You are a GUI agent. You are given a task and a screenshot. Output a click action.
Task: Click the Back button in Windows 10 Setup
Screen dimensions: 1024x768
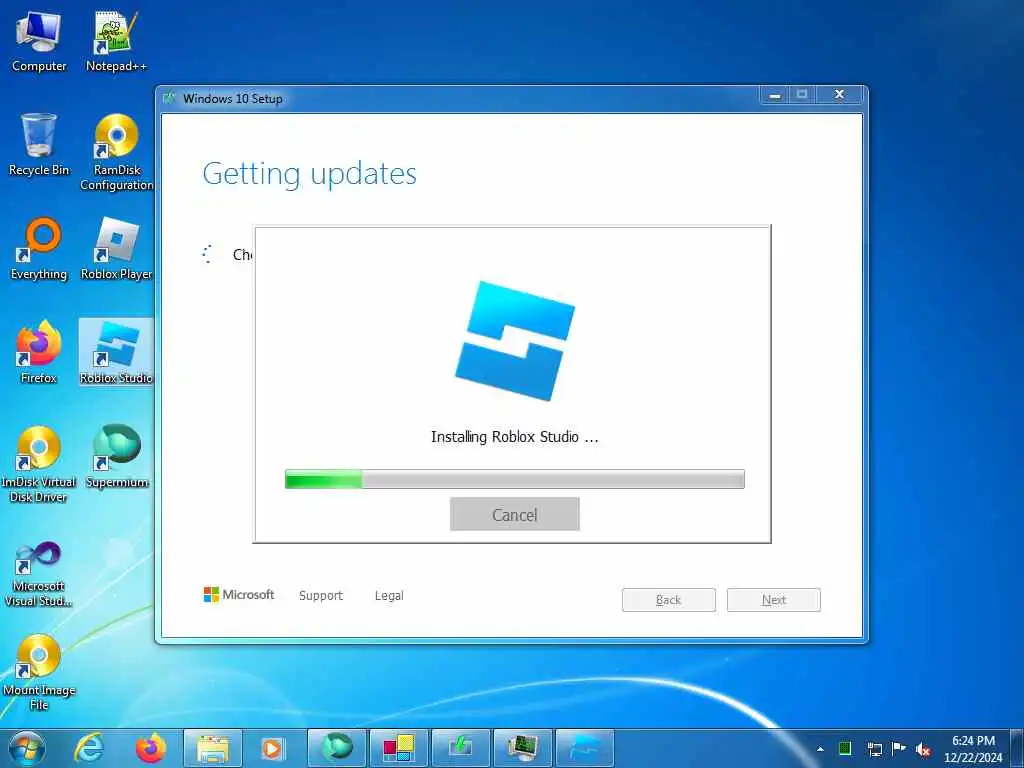pos(669,600)
